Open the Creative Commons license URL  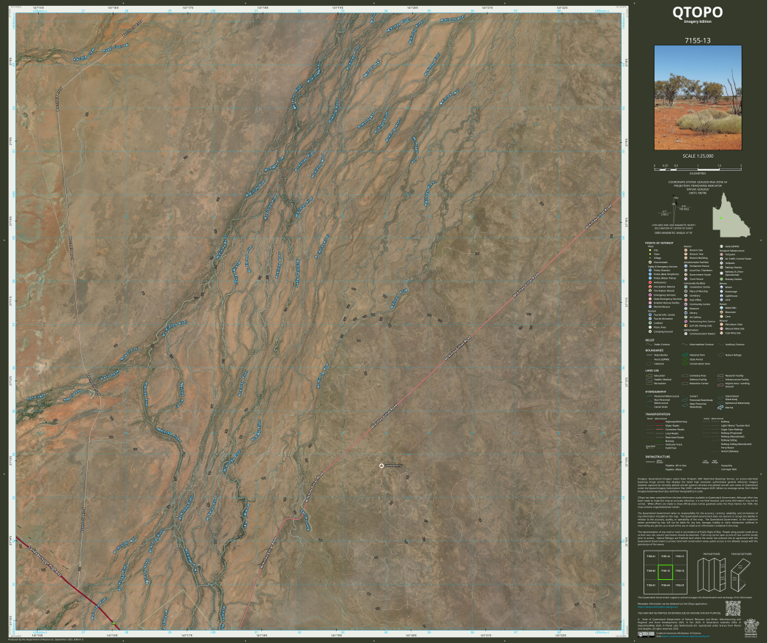click(x=685, y=636)
